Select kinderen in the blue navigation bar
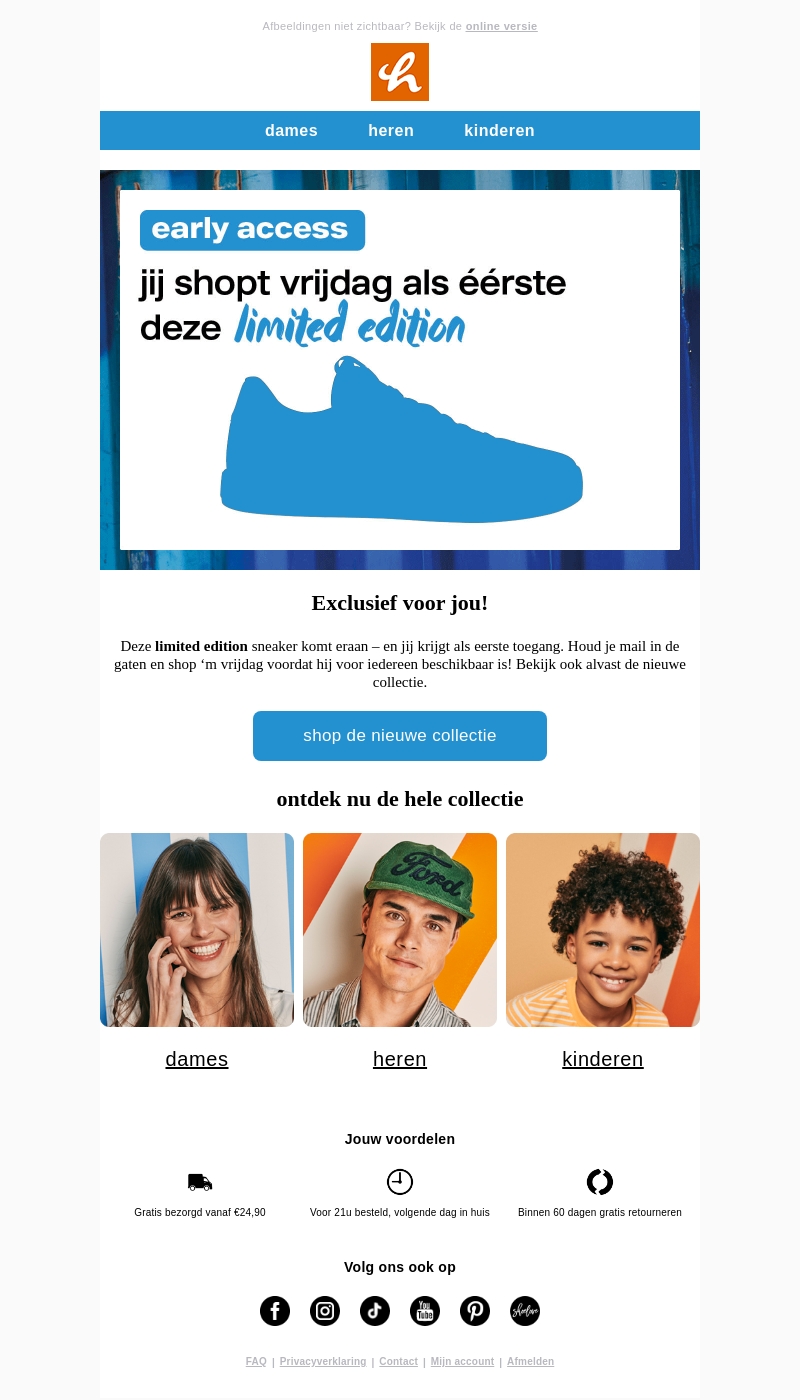The width and height of the screenshot is (800, 1400). (499, 131)
